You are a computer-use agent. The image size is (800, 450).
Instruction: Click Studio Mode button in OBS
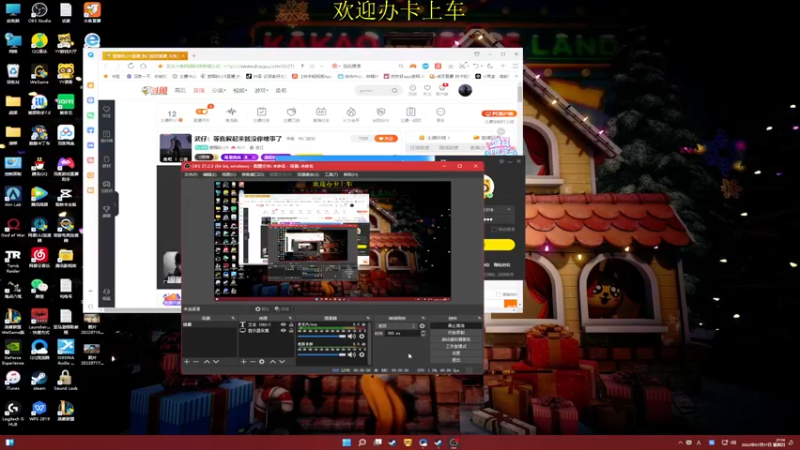(456, 346)
